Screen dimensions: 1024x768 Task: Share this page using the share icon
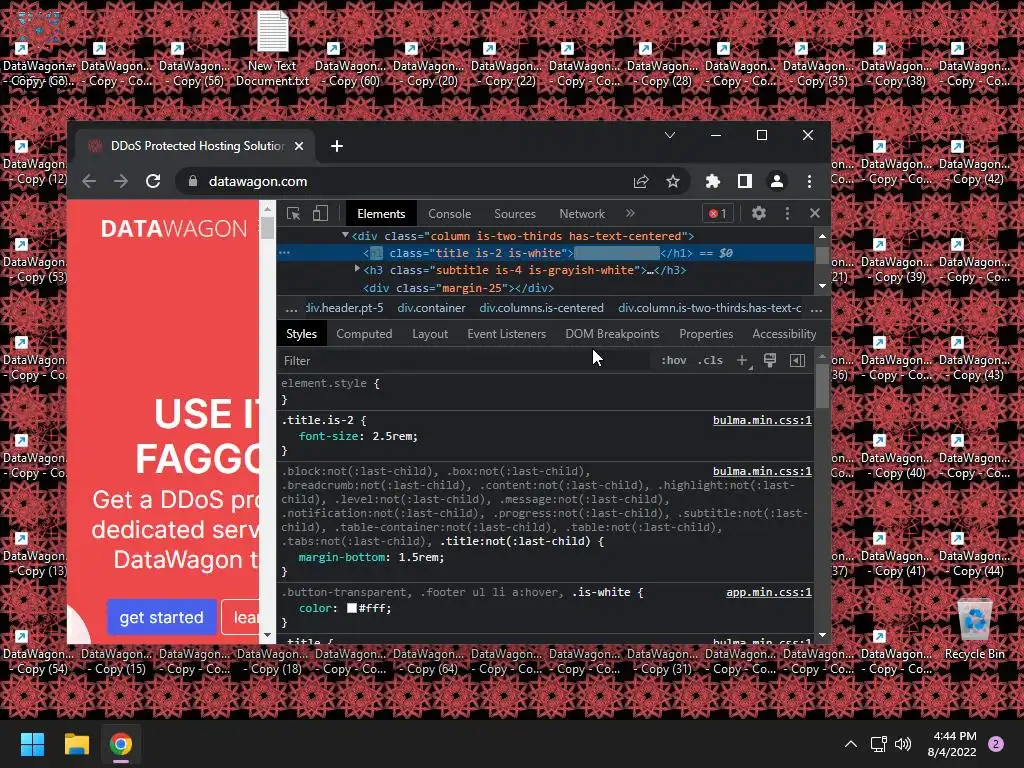pyautogui.click(x=641, y=182)
